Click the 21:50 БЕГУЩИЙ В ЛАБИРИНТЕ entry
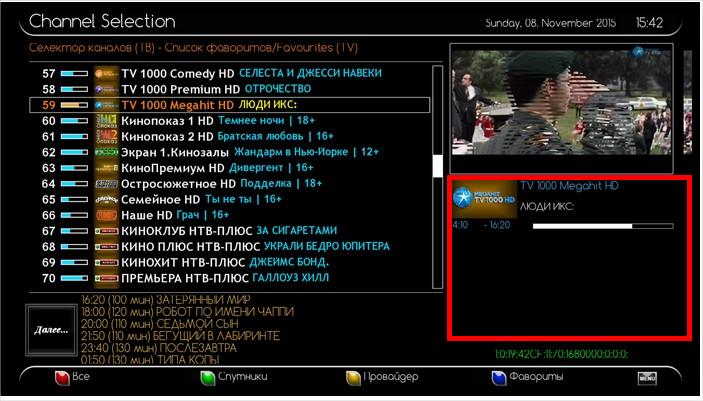 180,336
